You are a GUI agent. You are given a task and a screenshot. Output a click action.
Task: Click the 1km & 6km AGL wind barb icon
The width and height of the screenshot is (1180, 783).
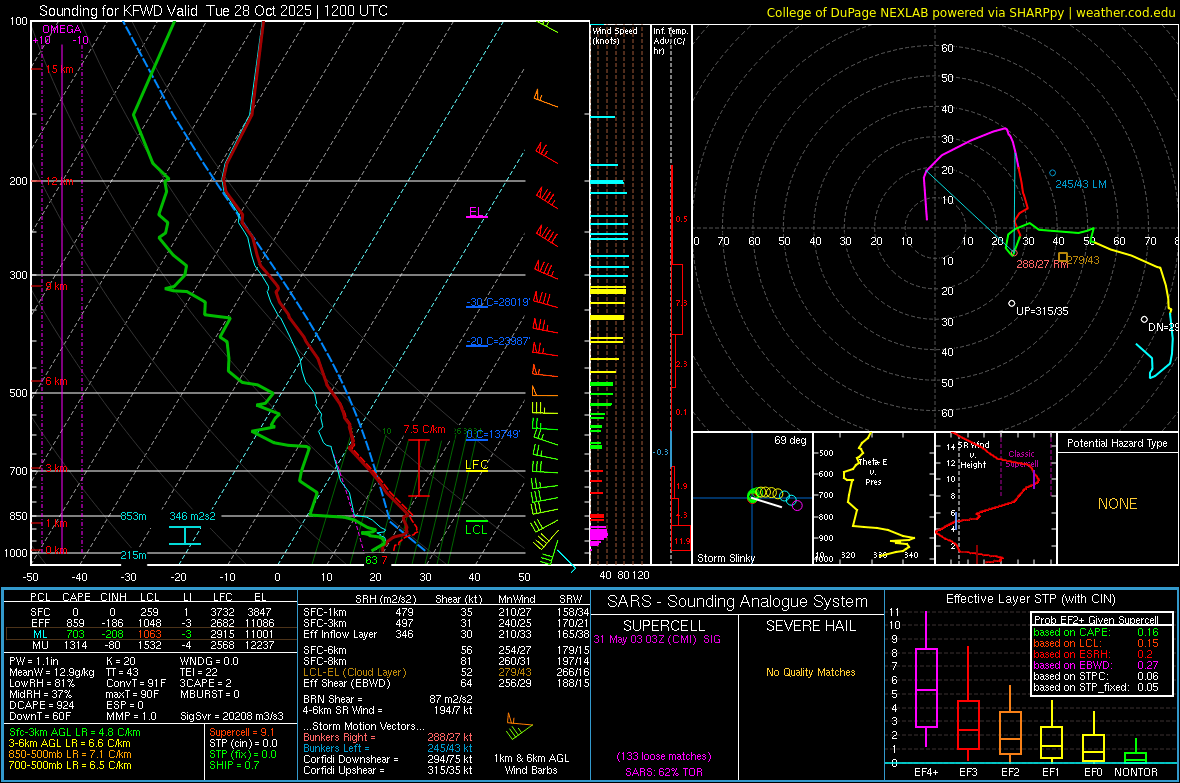(x=518, y=728)
